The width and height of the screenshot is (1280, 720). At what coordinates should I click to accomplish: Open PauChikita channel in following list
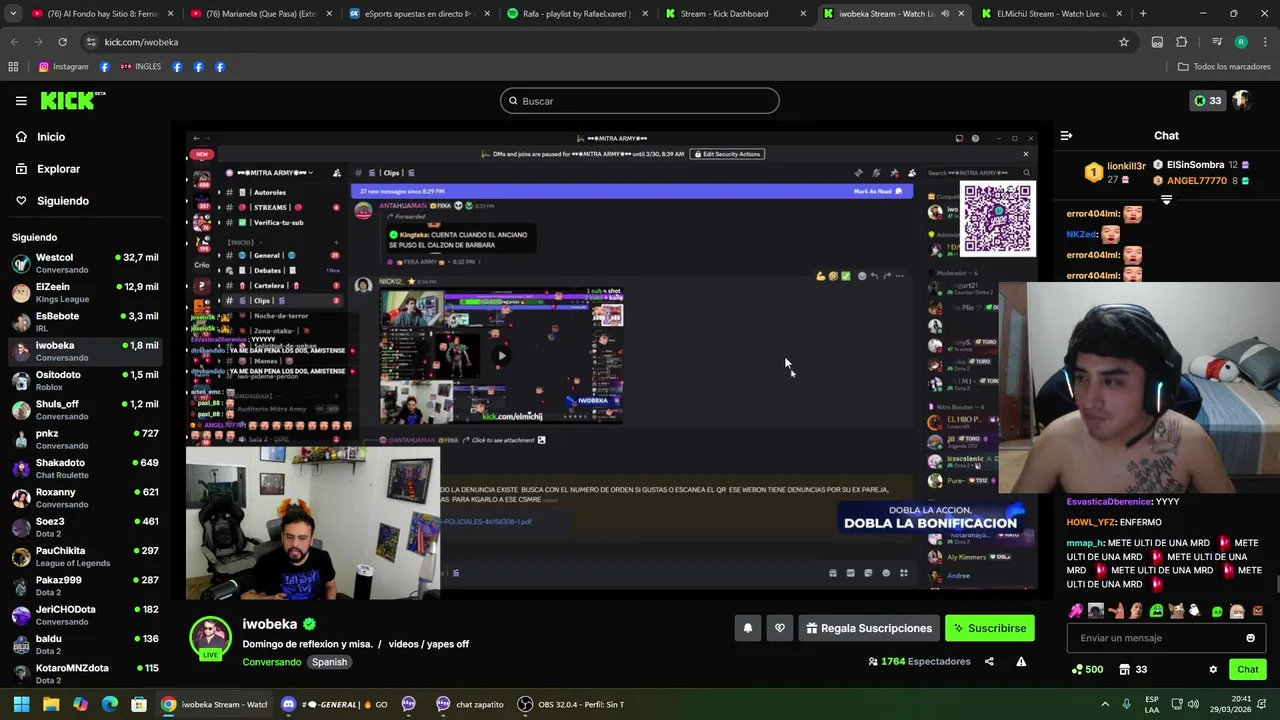tap(85, 556)
